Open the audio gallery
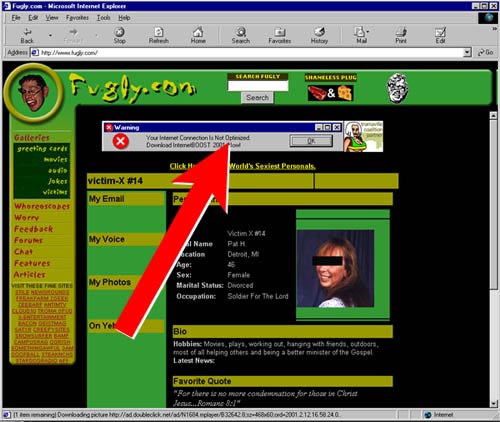The width and height of the screenshot is (500, 422). tap(58, 170)
